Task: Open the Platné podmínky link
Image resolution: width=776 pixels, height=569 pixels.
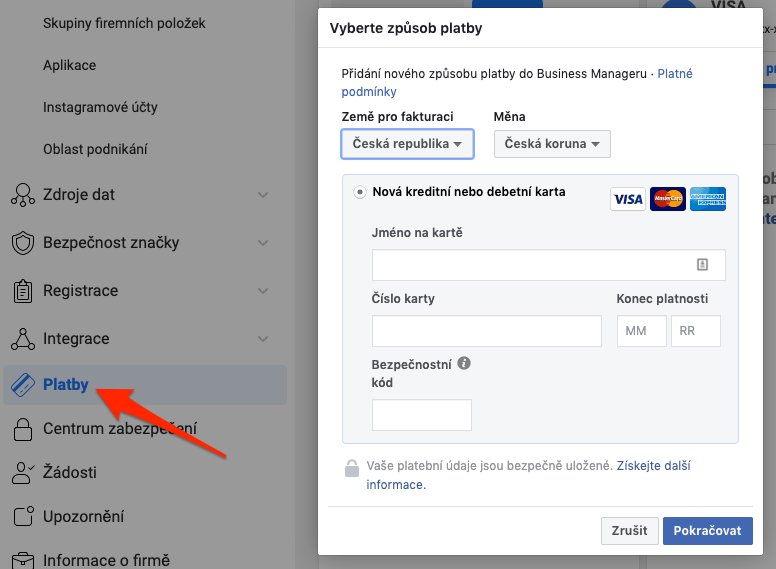Action: click(x=674, y=74)
